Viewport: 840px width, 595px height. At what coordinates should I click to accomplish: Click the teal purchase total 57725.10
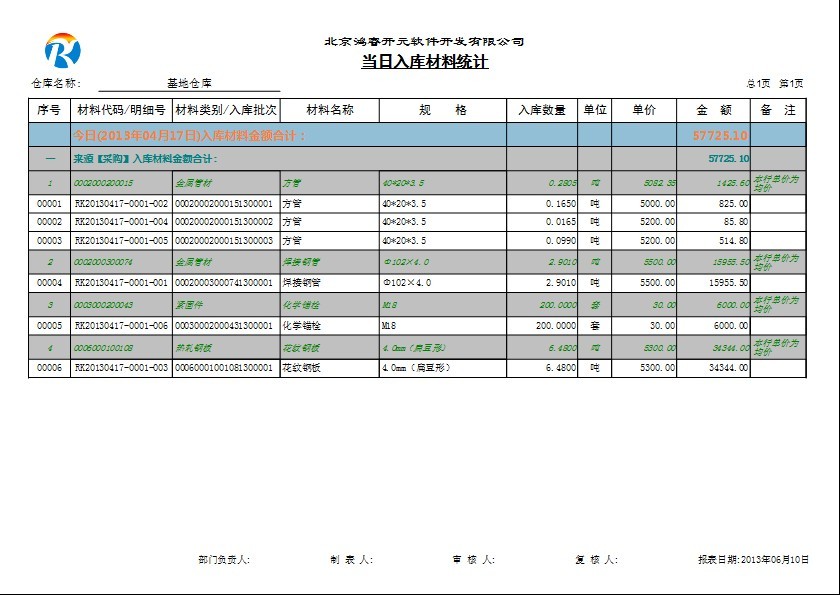point(729,159)
